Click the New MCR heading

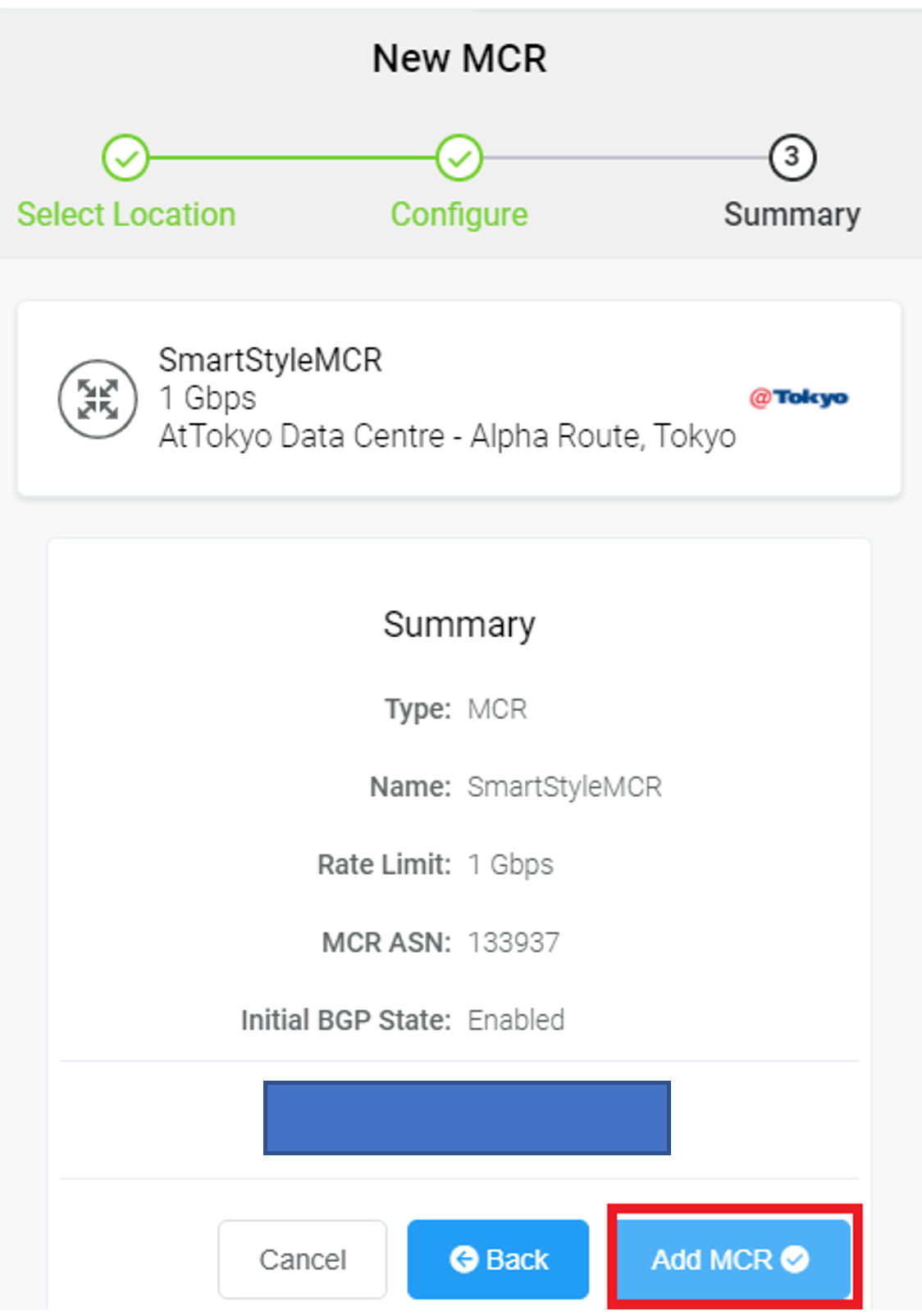459,59
